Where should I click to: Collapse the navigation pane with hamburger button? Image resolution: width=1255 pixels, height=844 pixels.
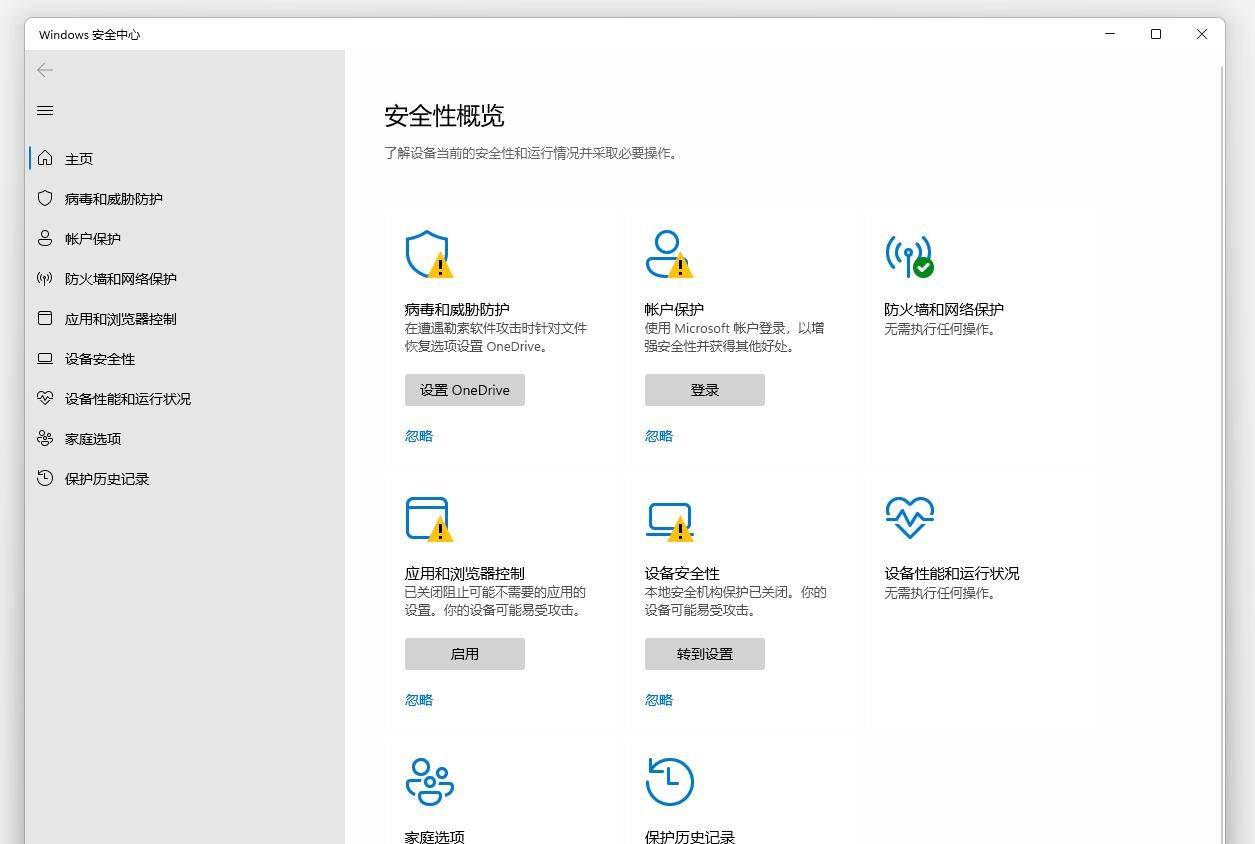pos(44,110)
